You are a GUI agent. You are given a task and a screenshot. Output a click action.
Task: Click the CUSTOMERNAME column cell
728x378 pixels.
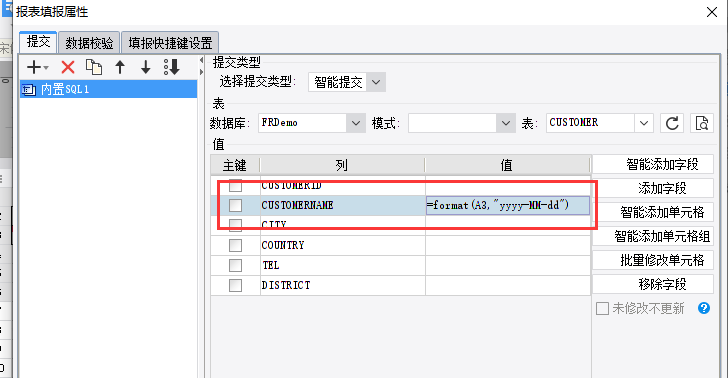(x=343, y=205)
